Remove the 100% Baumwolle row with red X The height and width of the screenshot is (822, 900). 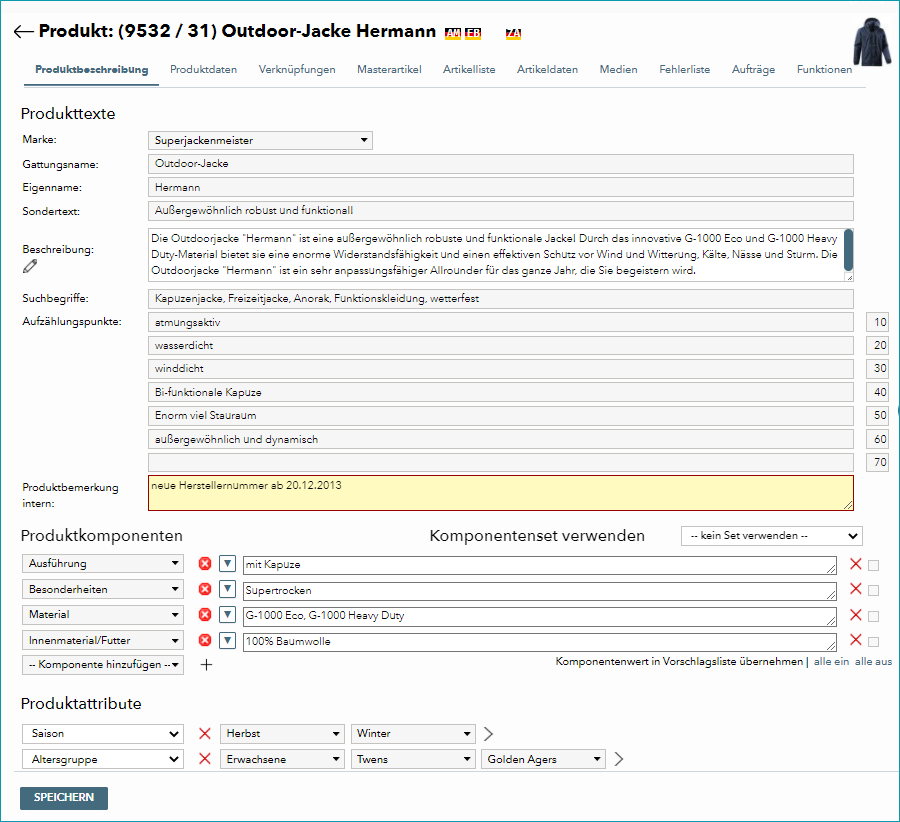(855, 640)
